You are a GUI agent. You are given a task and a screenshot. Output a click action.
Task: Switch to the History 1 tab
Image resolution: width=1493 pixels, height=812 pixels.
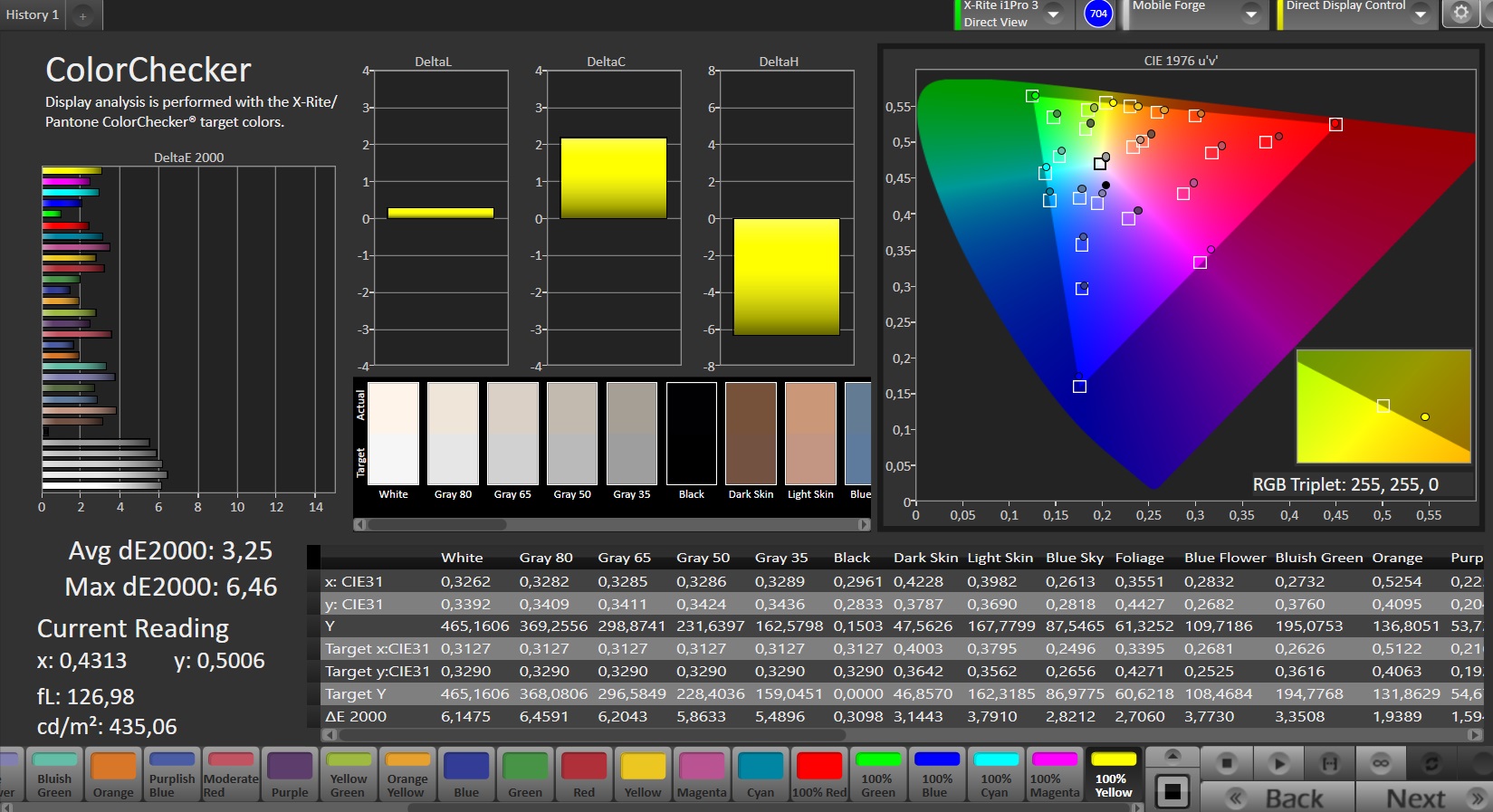tap(33, 14)
